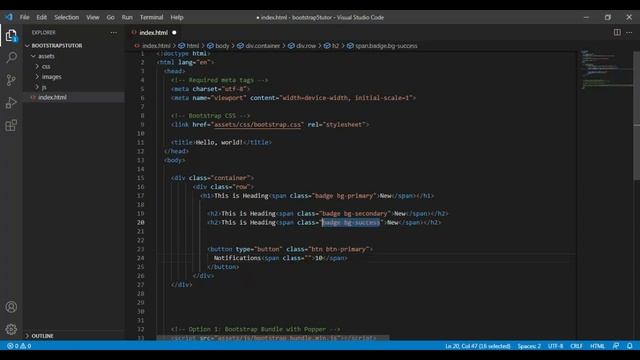
Task: Switch to the index.html editor tab
Action: click(153, 33)
